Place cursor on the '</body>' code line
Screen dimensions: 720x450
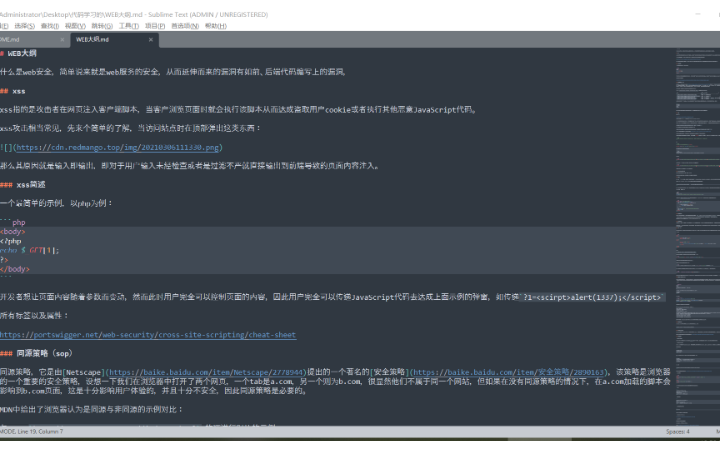(15, 270)
